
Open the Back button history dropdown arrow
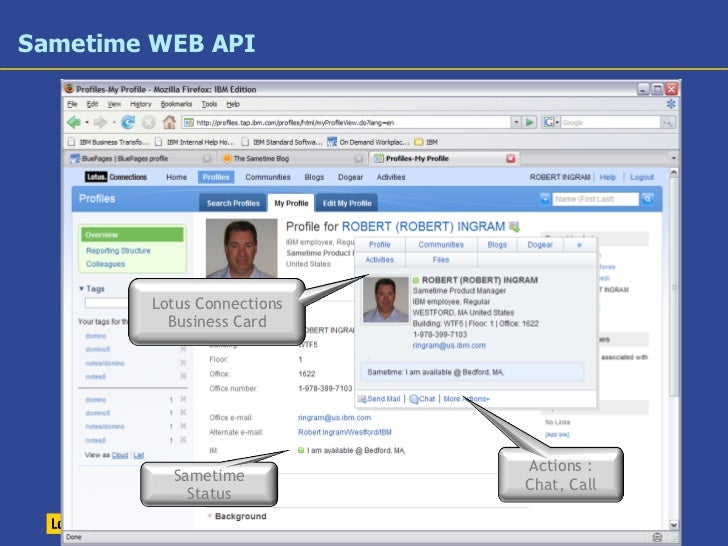coord(87,123)
